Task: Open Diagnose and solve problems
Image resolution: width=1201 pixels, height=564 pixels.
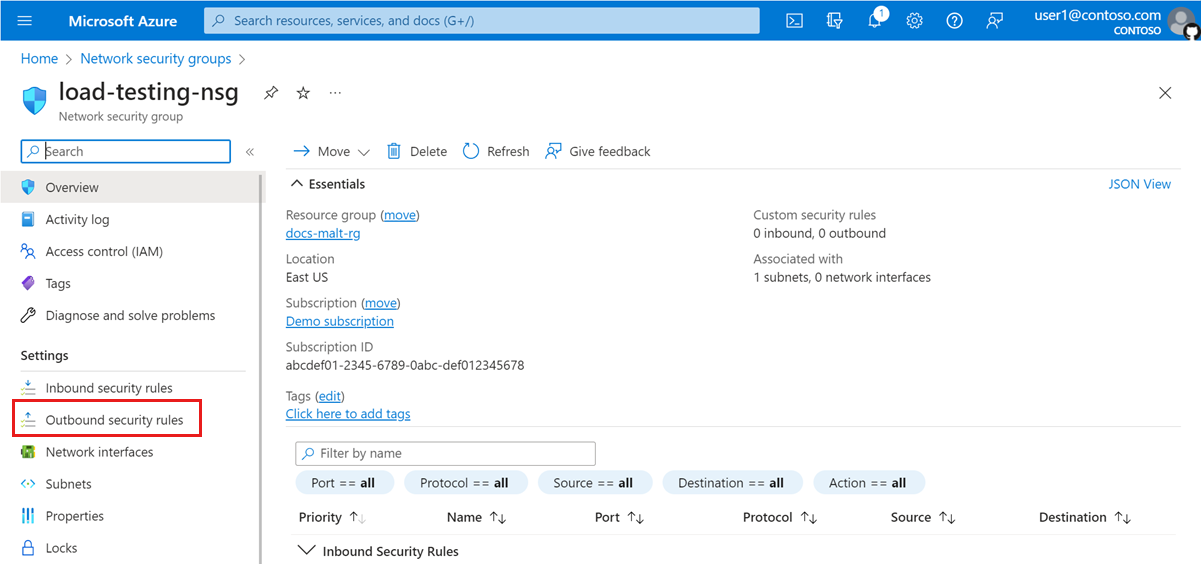Action: (130, 315)
